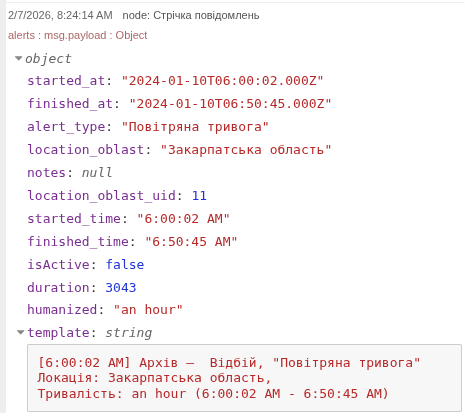This screenshot has width=465, height=413.
Task: Select the timestamp 2/7/2026, 8:24:14 AM
Action: pos(60,15)
